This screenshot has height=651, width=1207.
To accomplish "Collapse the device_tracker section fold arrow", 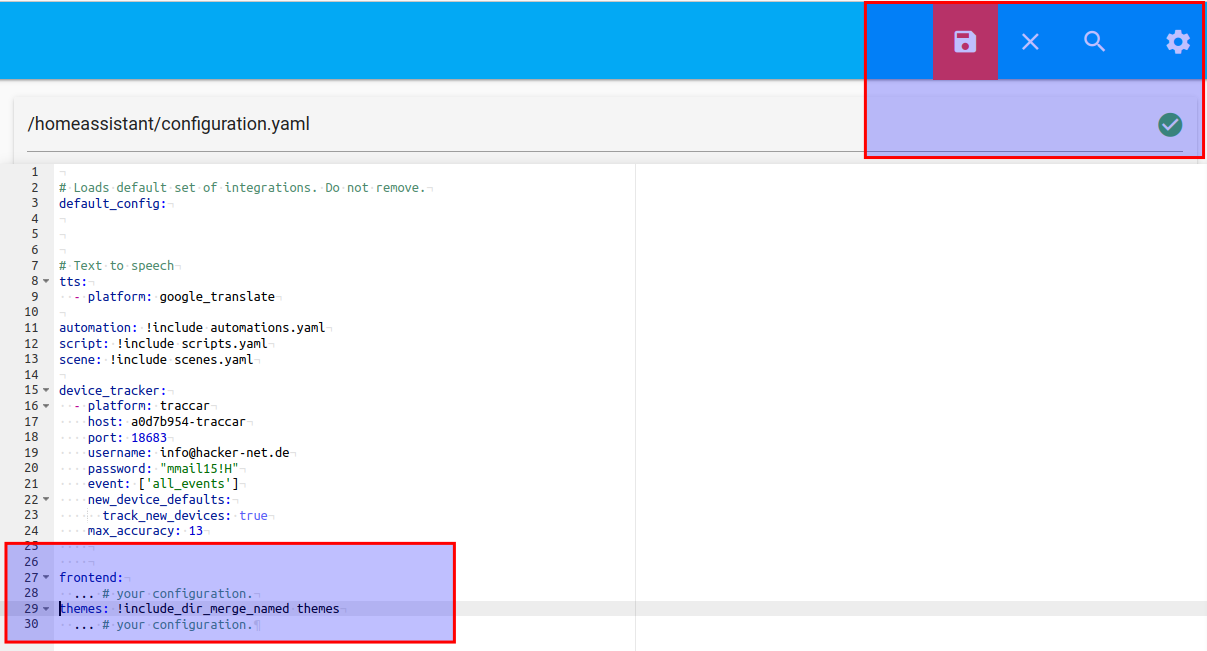I will [46, 390].
